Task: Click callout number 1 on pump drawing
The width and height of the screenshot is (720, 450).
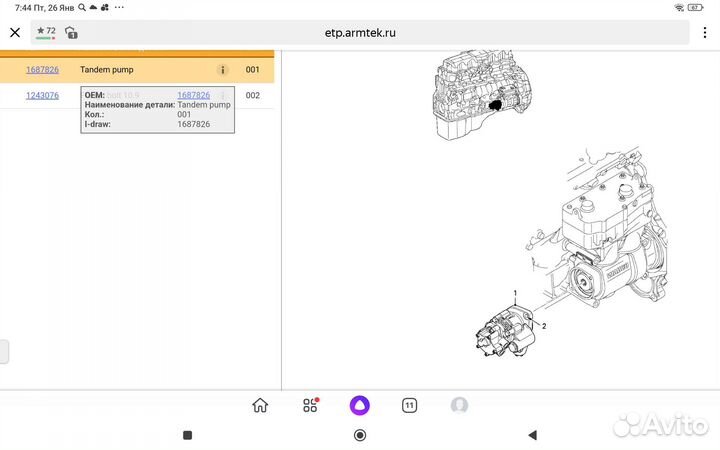Action: [x=515, y=293]
